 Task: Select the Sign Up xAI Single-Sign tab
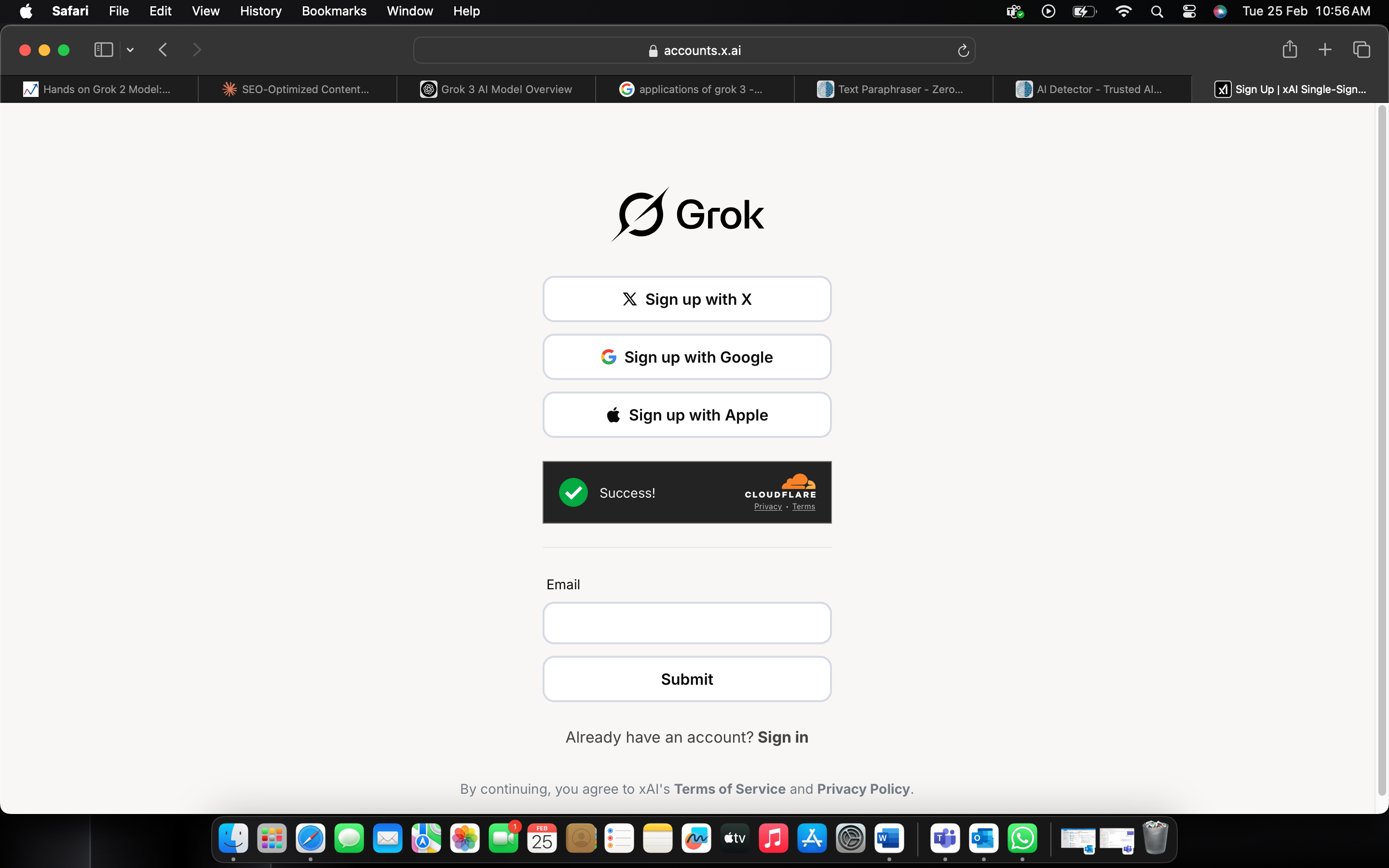(1290, 89)
